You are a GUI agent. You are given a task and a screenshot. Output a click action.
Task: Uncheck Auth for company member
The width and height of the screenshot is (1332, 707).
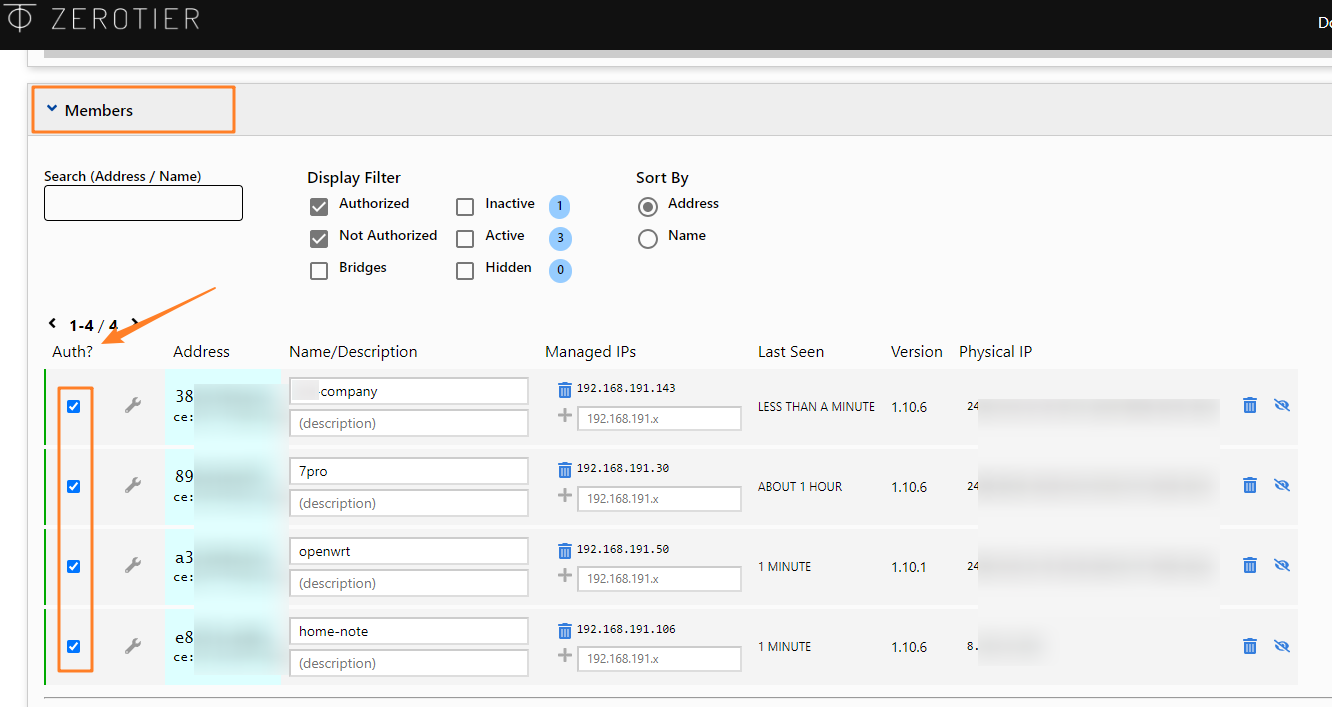tap(74, 406)
